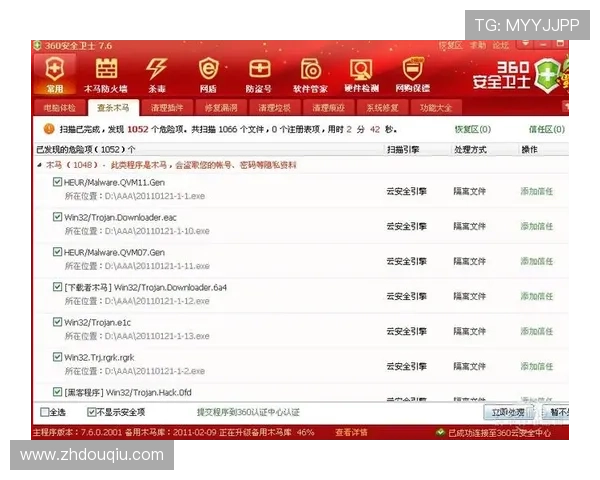This screenshot has height=480, width=600.
Task: Click 添加信任 for 20110121-1-13.exe
Action: 536,331
